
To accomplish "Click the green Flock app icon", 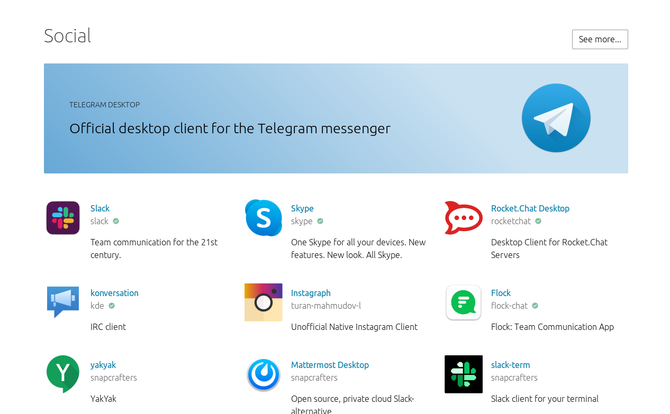I will coord(464,302).
